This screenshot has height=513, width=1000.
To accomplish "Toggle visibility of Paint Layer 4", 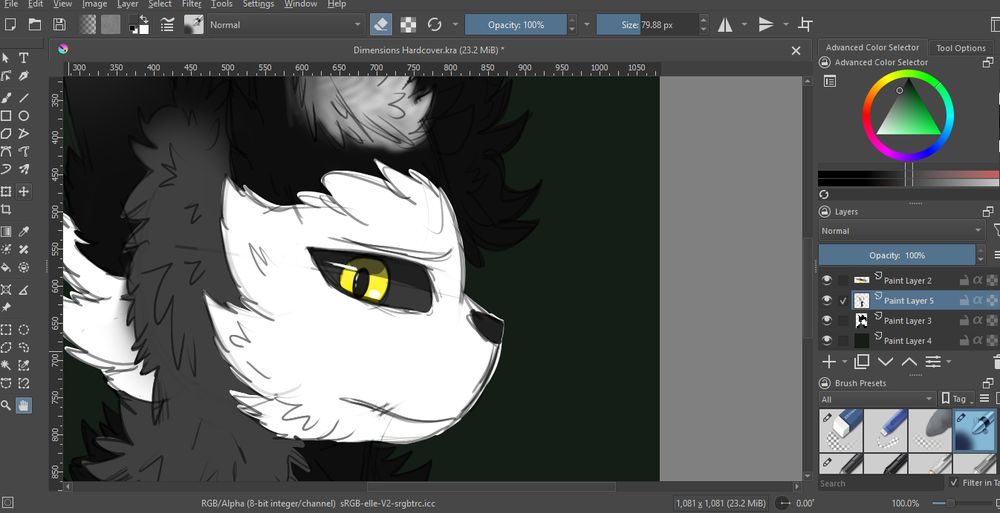I will coord(827,341).
